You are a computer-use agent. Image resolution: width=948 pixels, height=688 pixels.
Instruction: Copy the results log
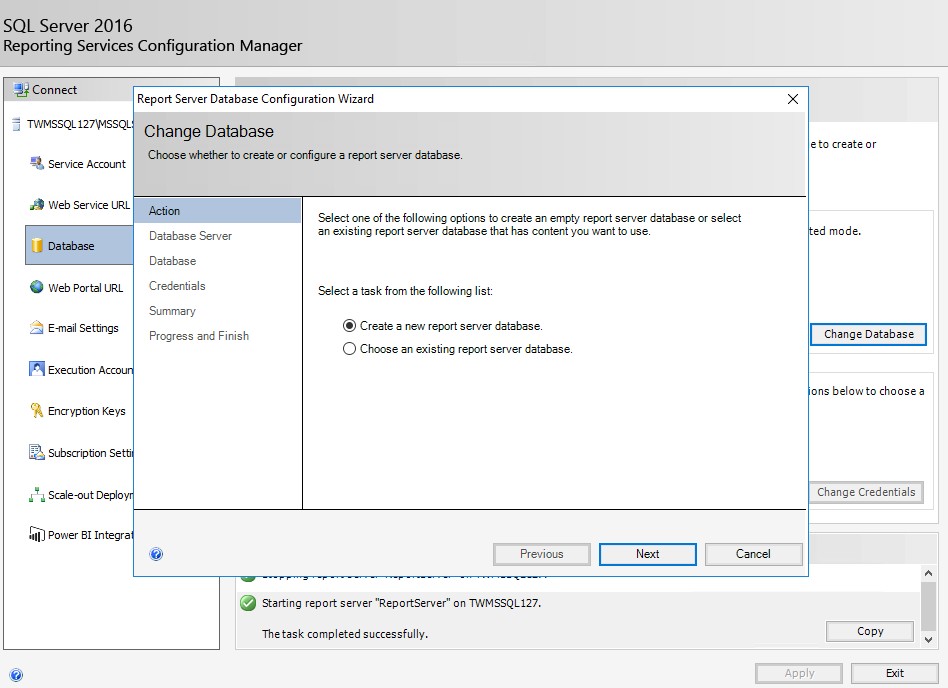(870, 631)
